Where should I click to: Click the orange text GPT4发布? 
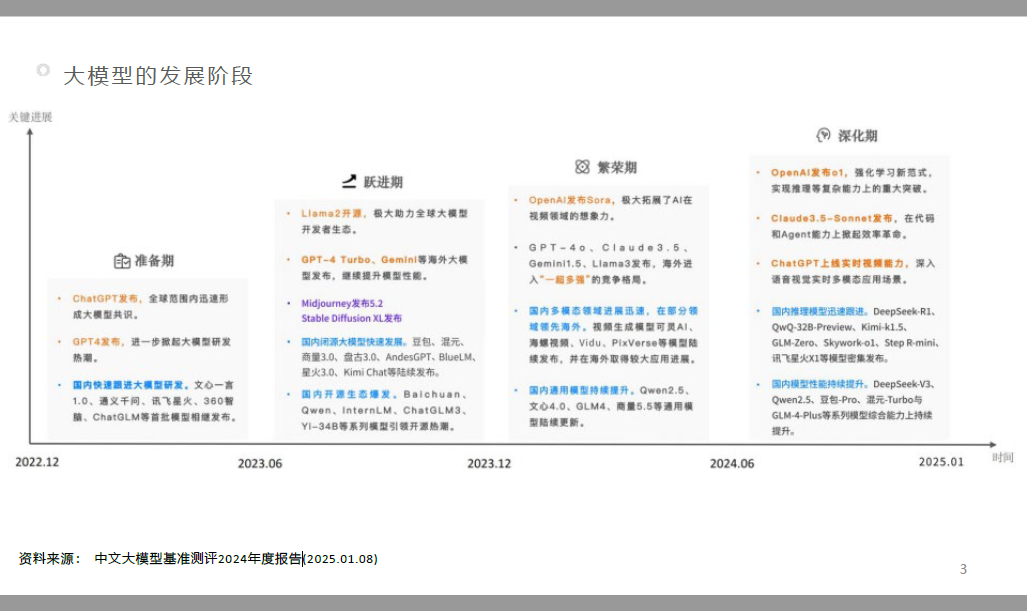point(98,342)
